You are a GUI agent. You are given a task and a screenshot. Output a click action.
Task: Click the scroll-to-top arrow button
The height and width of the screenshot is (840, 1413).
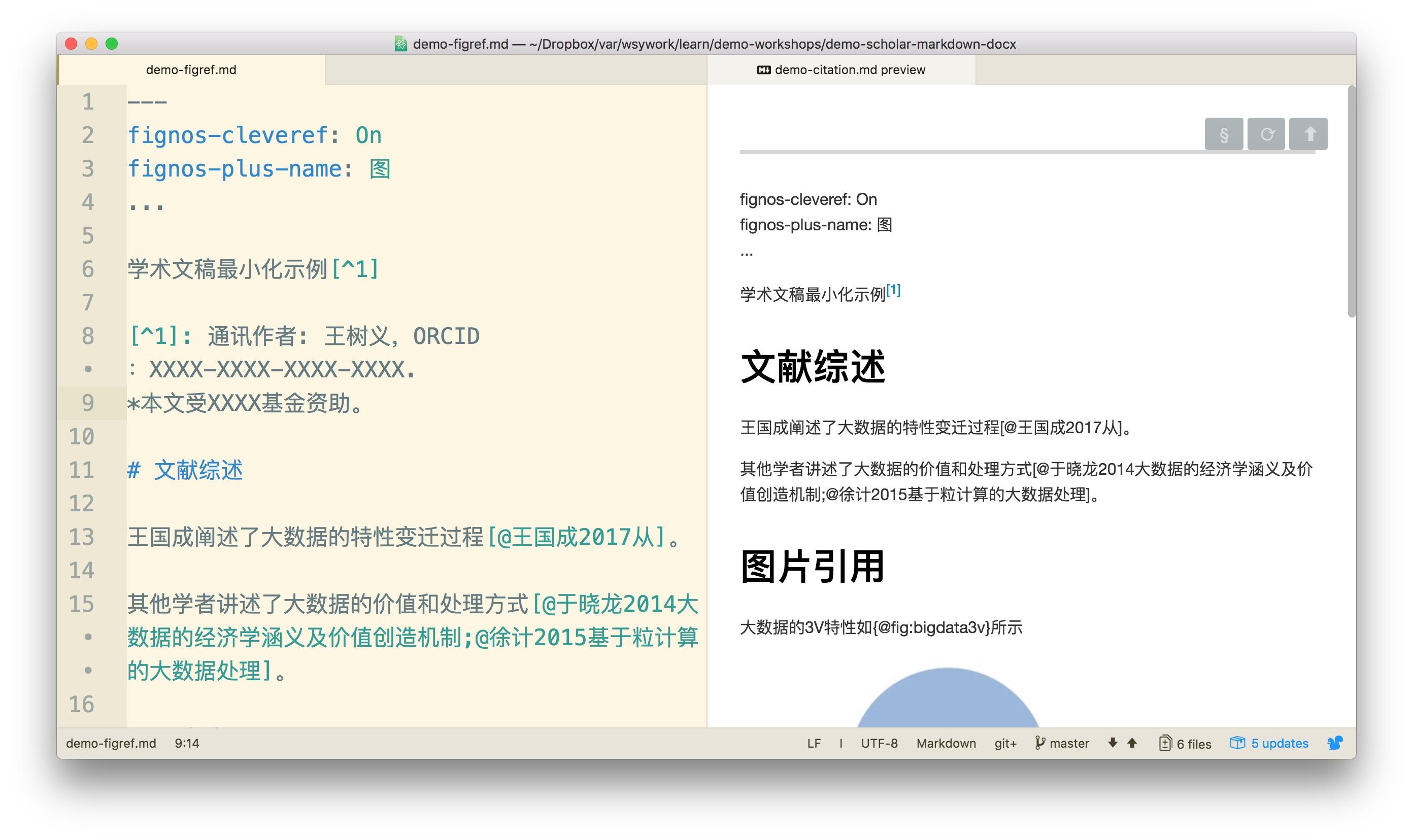(x=1308, y=134)
